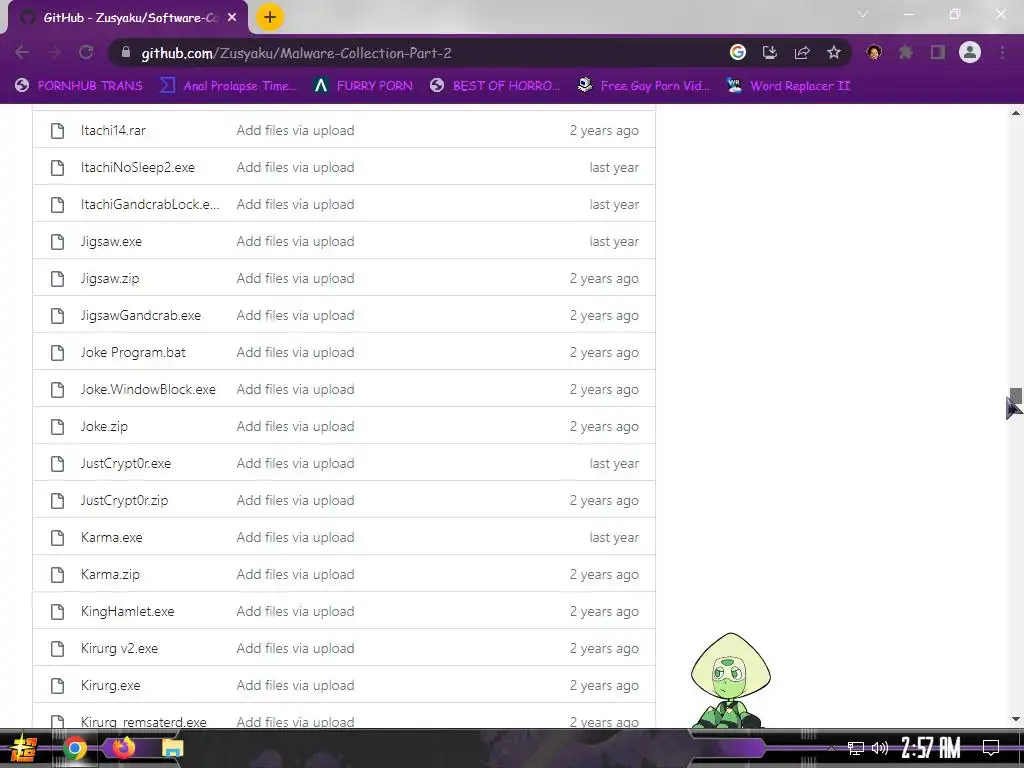1024x768 pixels.
Task: Open the avatar extension icon in toolbar
Action: pyautogui.click(x=874, y=52)
